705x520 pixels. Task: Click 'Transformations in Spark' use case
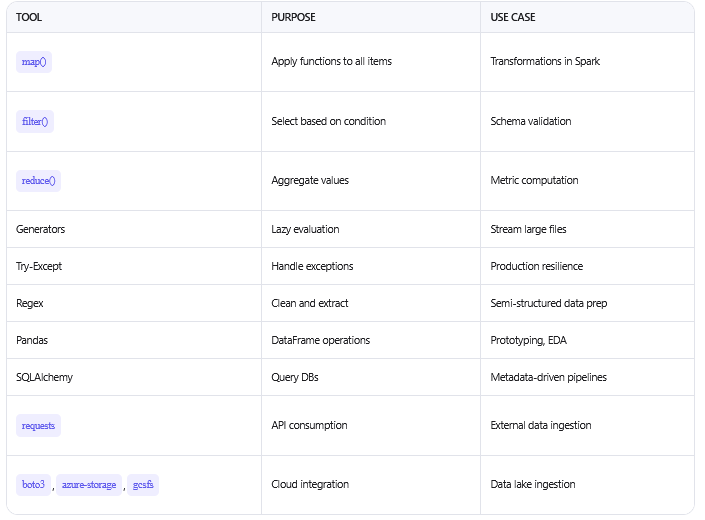point(545,62)
